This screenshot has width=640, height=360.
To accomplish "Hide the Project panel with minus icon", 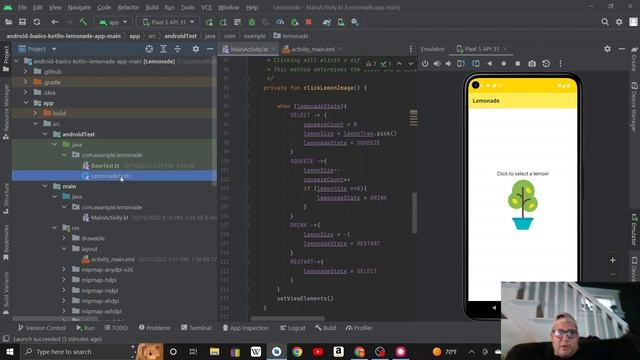I will (210, 49).
